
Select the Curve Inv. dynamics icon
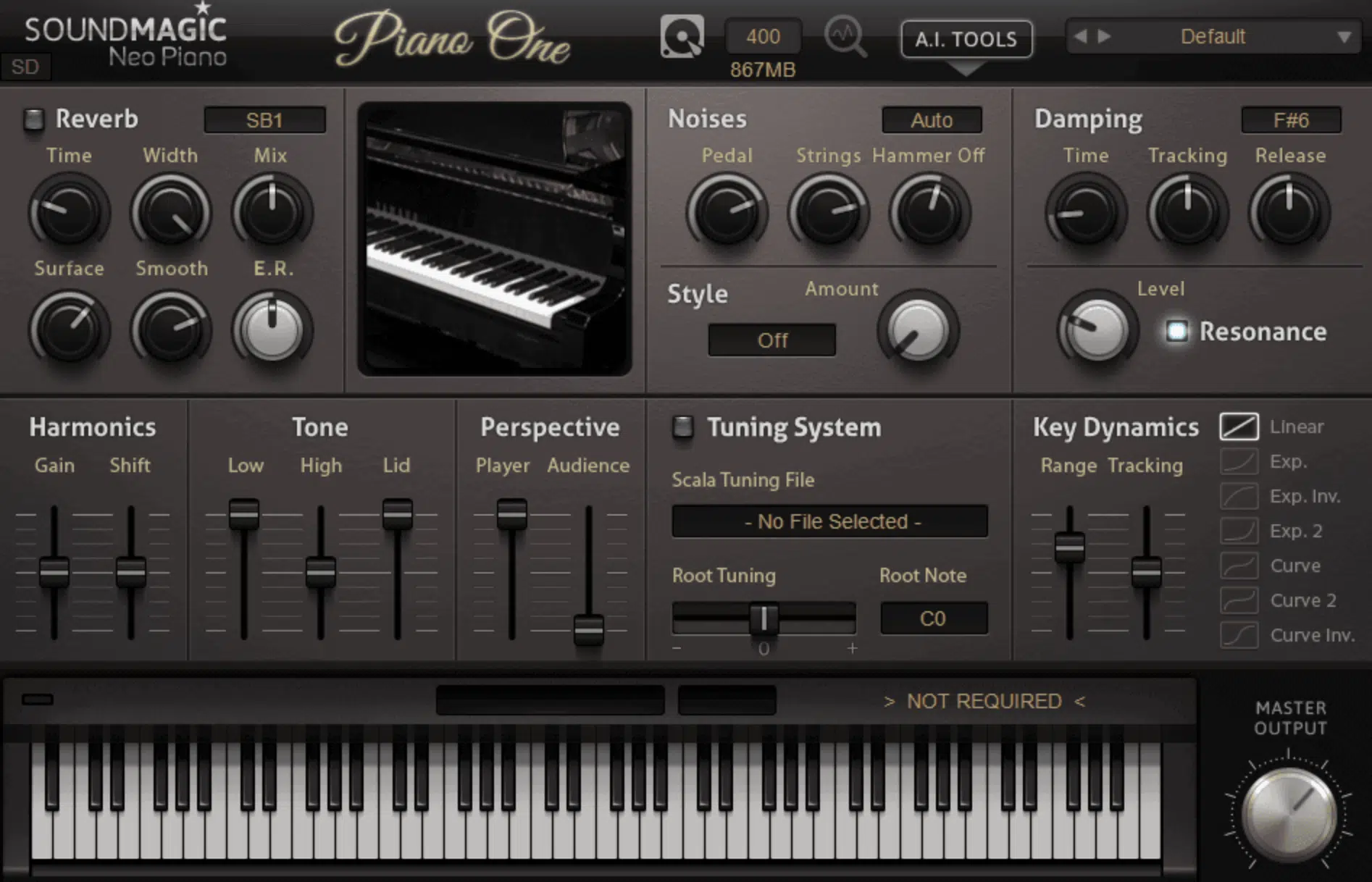(x=1239, y=635)
